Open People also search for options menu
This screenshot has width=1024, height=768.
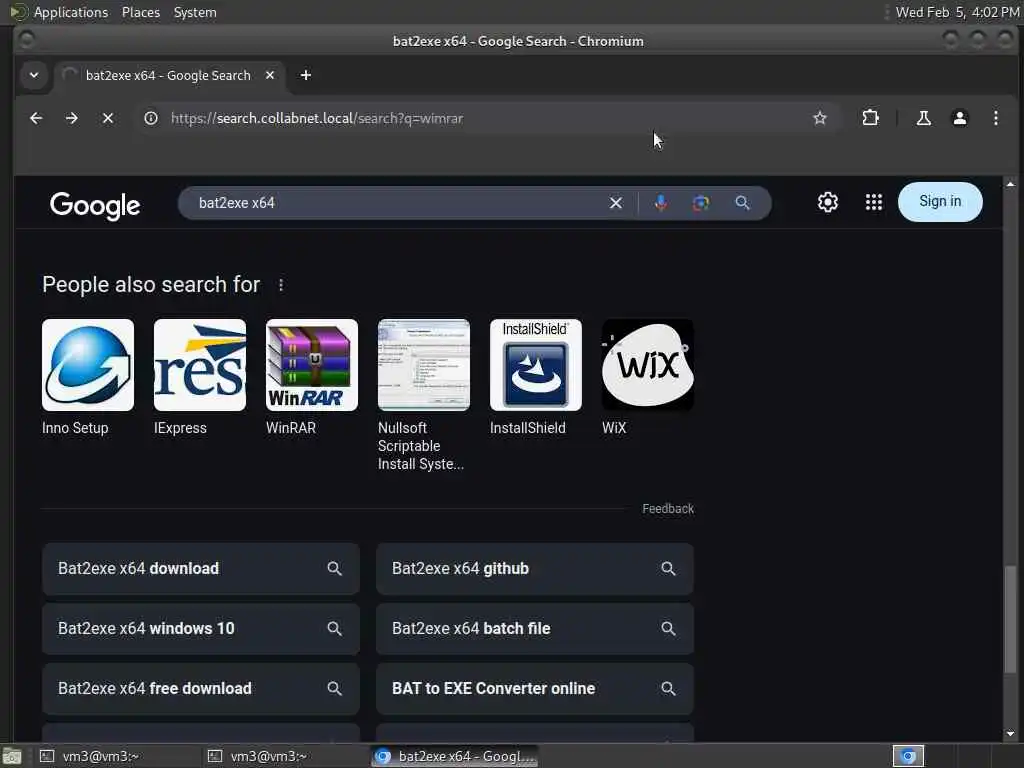point(281,285)
